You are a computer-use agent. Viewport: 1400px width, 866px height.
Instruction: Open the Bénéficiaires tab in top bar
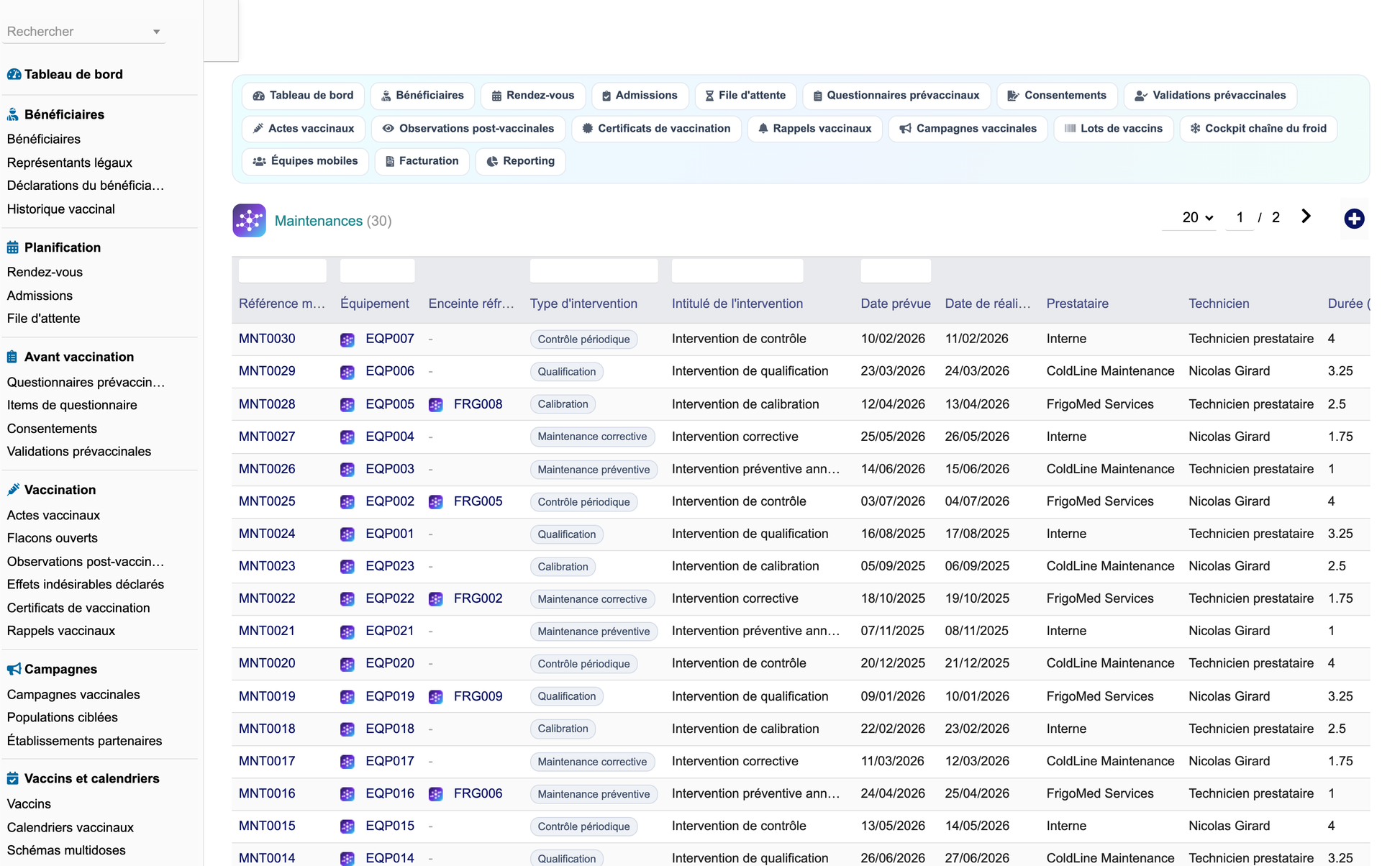tap(422, 96)
